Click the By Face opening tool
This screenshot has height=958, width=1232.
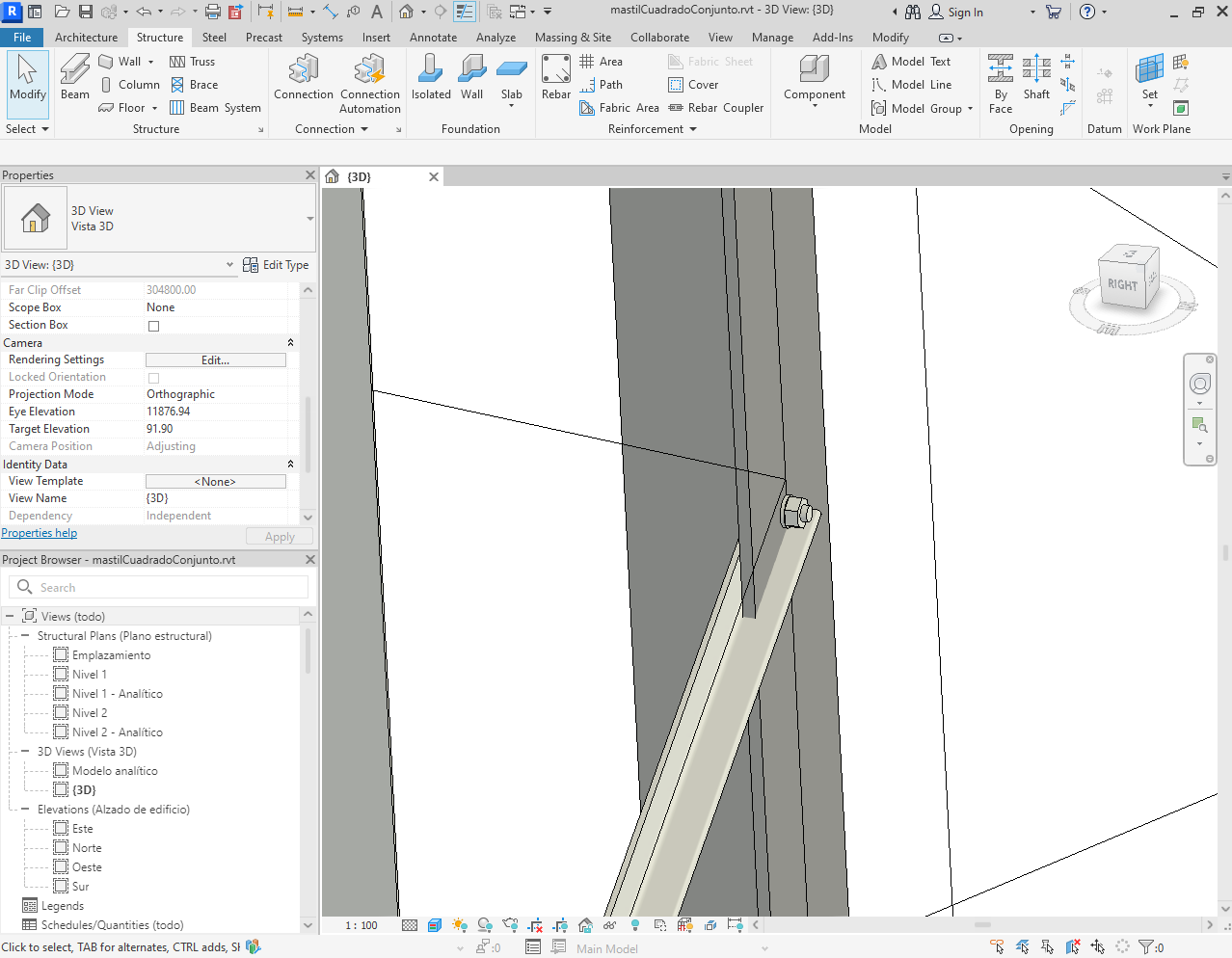pos(1001,84)
